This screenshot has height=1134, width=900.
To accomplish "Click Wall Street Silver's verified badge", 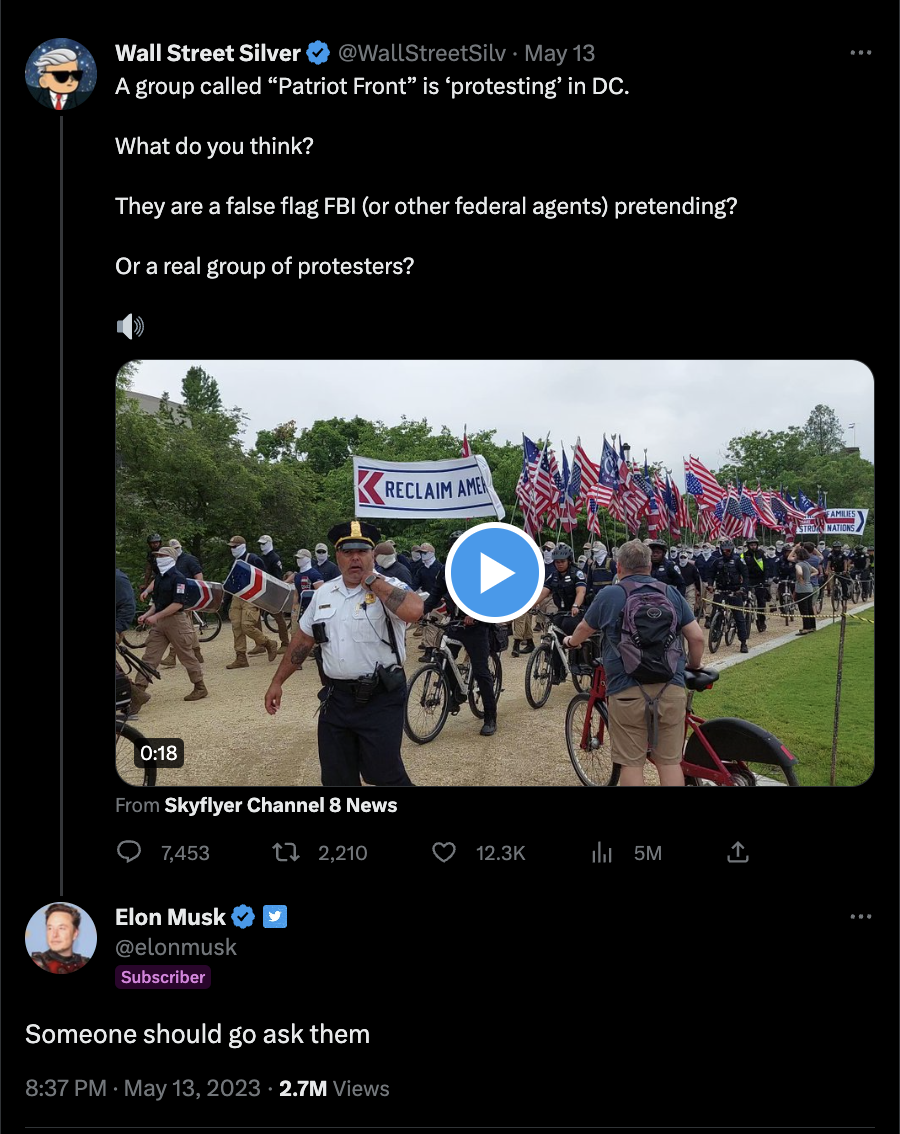I will [318, 53].
